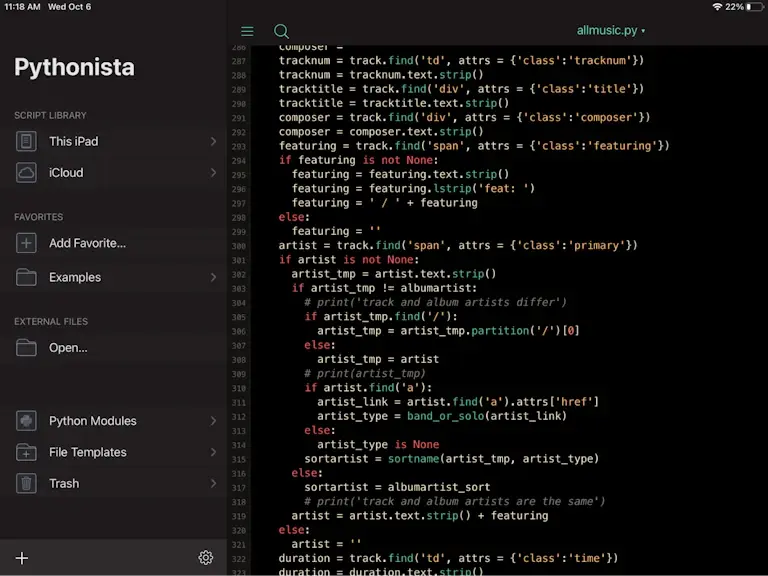This screenshot has height=576, width=768.
Task: Click the sortname(artist_tmp, artist_type) line
Action: (x=452, y=459)
